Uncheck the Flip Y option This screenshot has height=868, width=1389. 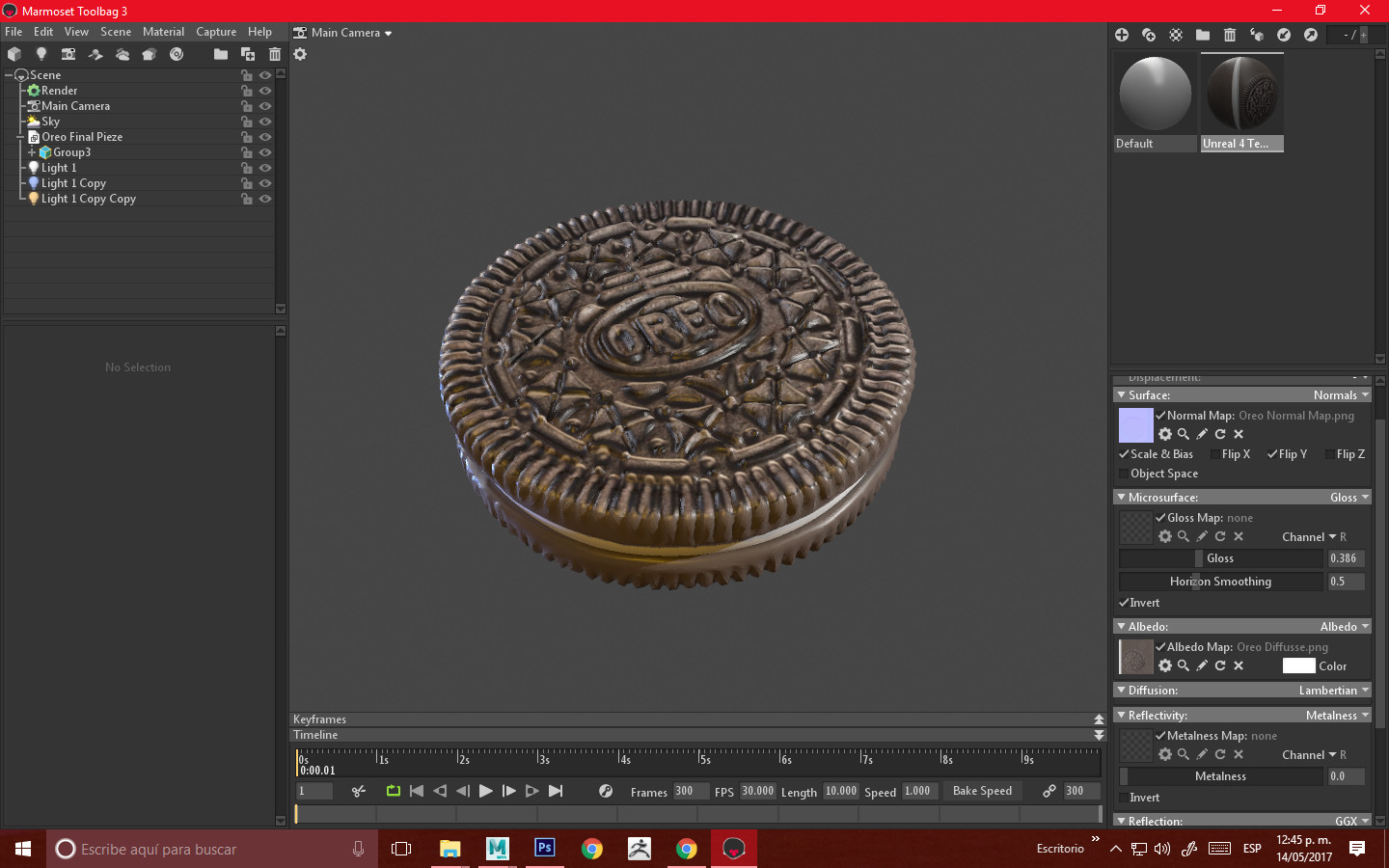1272,454
